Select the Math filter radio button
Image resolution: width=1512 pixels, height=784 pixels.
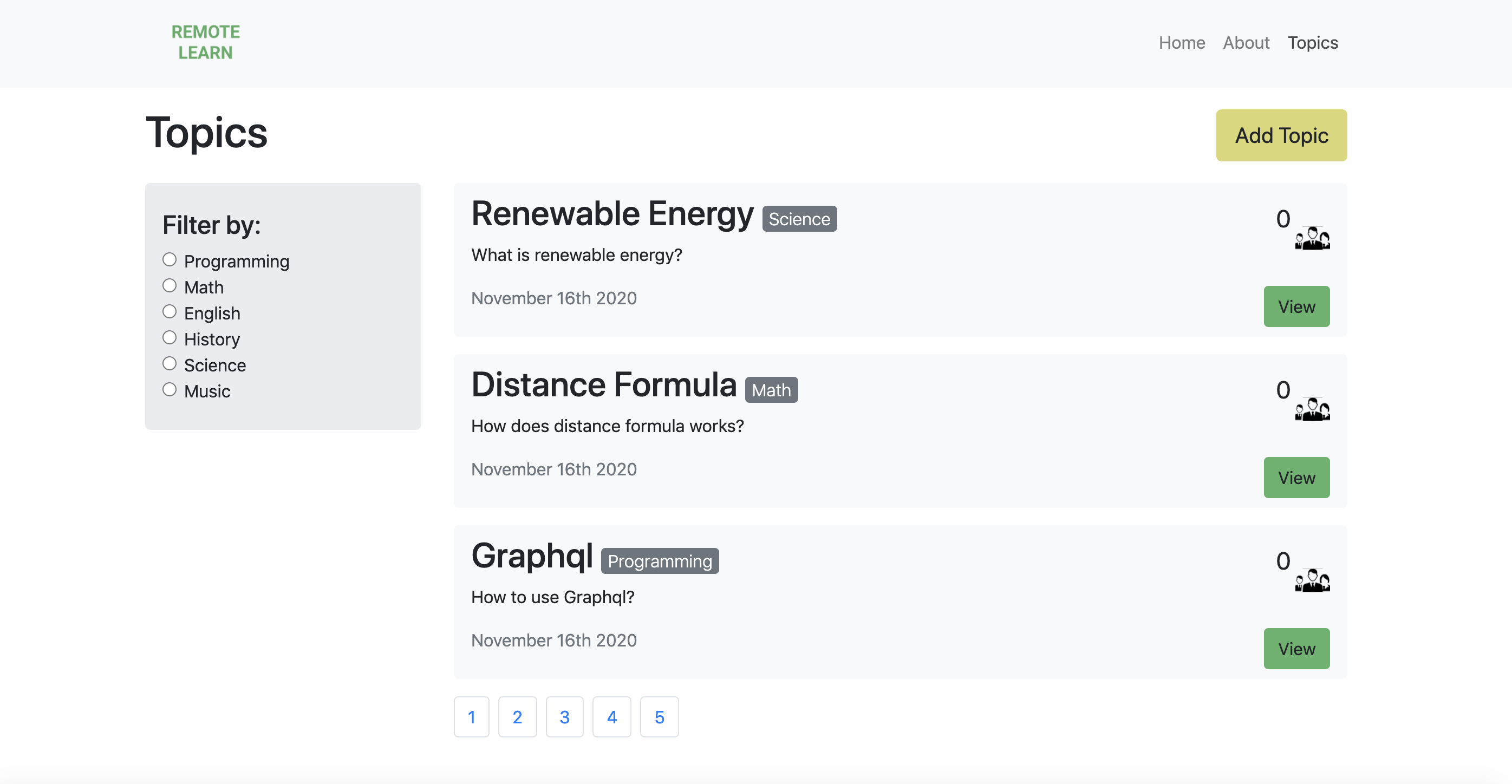170,286
